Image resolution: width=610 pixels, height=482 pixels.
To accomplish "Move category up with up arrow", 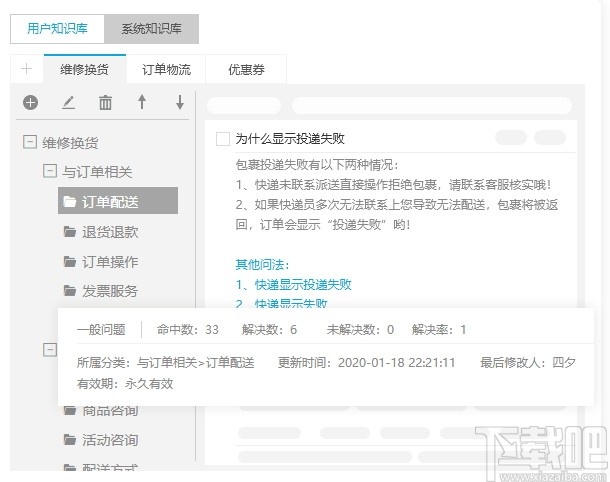I will tap(142, 102).
